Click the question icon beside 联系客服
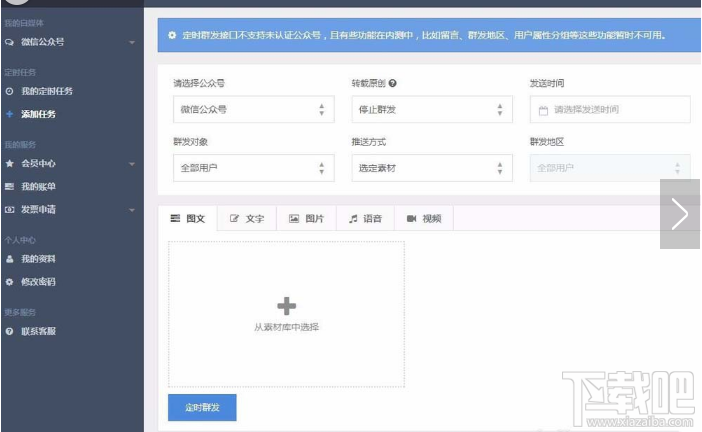702x432 pixels. [x=9, y=331]
